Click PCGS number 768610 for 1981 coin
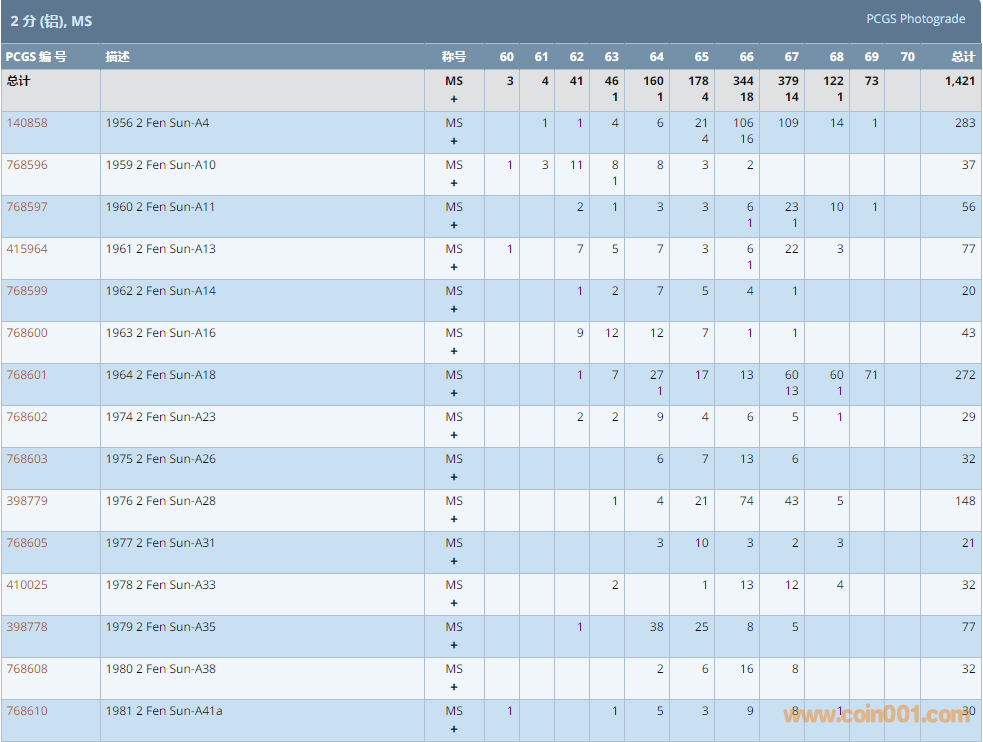Image resolution: width=983 pixels, height=742 pixels. click(x=27, y=711)
